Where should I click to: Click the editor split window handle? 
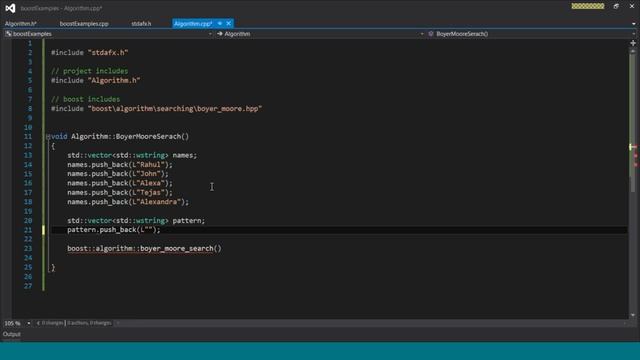tap(633, 43)
